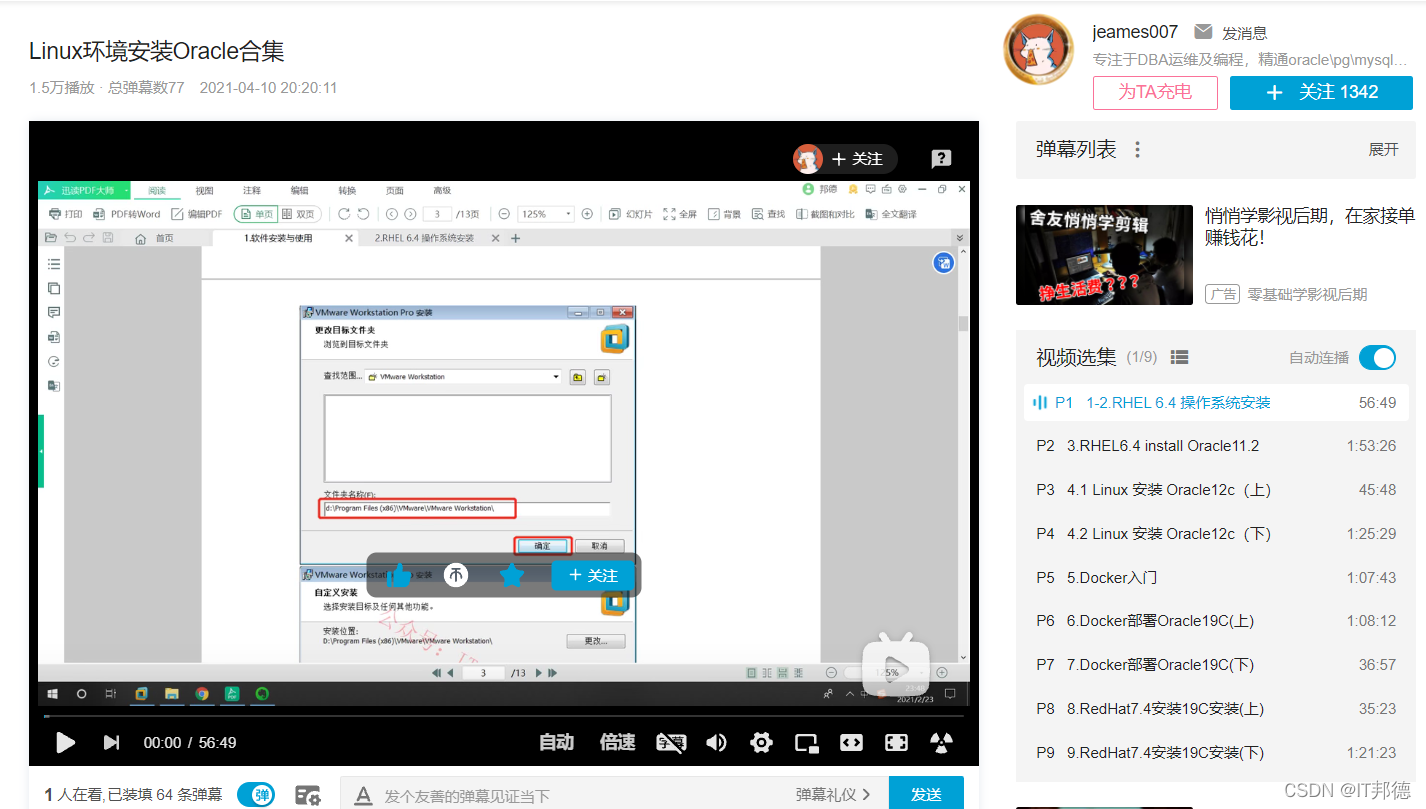1426x809 pixels.
Task: Click the volume speaker icon
Action: pyautogui.click(x=716, y=742)
